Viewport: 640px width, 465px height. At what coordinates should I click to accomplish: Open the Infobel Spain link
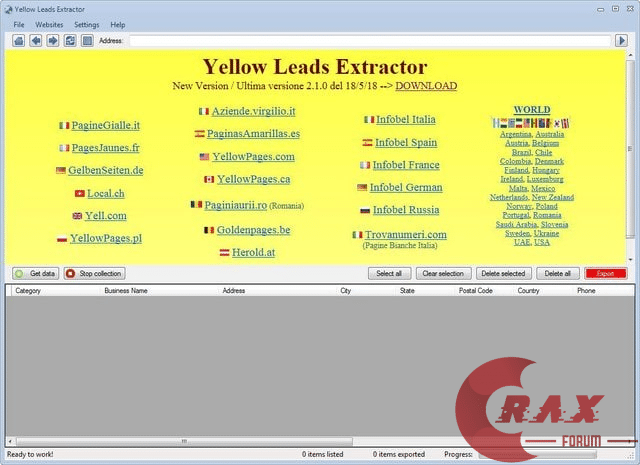pyautogui.click(x=406, y=142)
